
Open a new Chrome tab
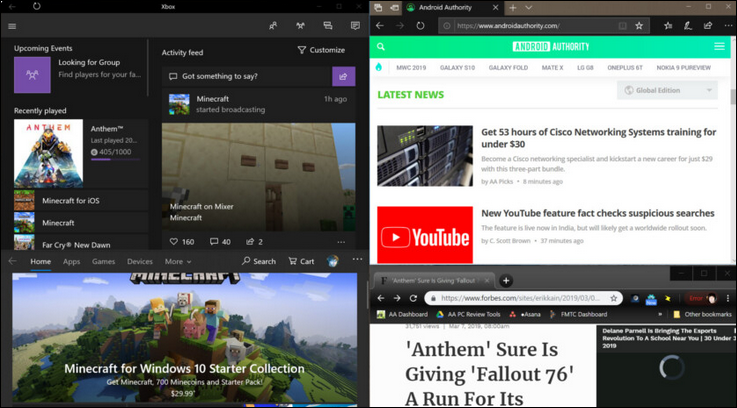(507, 280)
